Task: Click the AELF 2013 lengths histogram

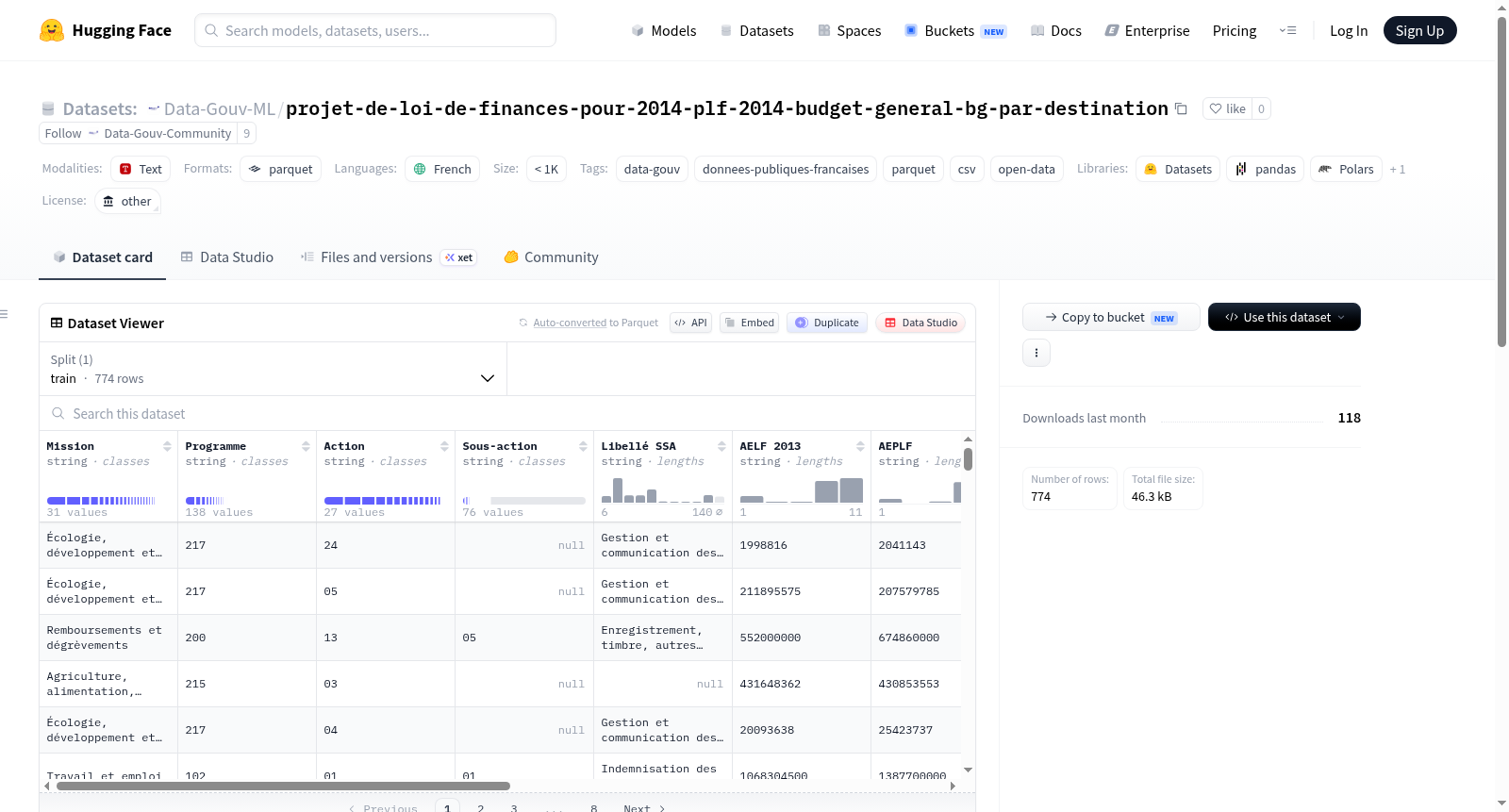Action: tap(802, 490)
